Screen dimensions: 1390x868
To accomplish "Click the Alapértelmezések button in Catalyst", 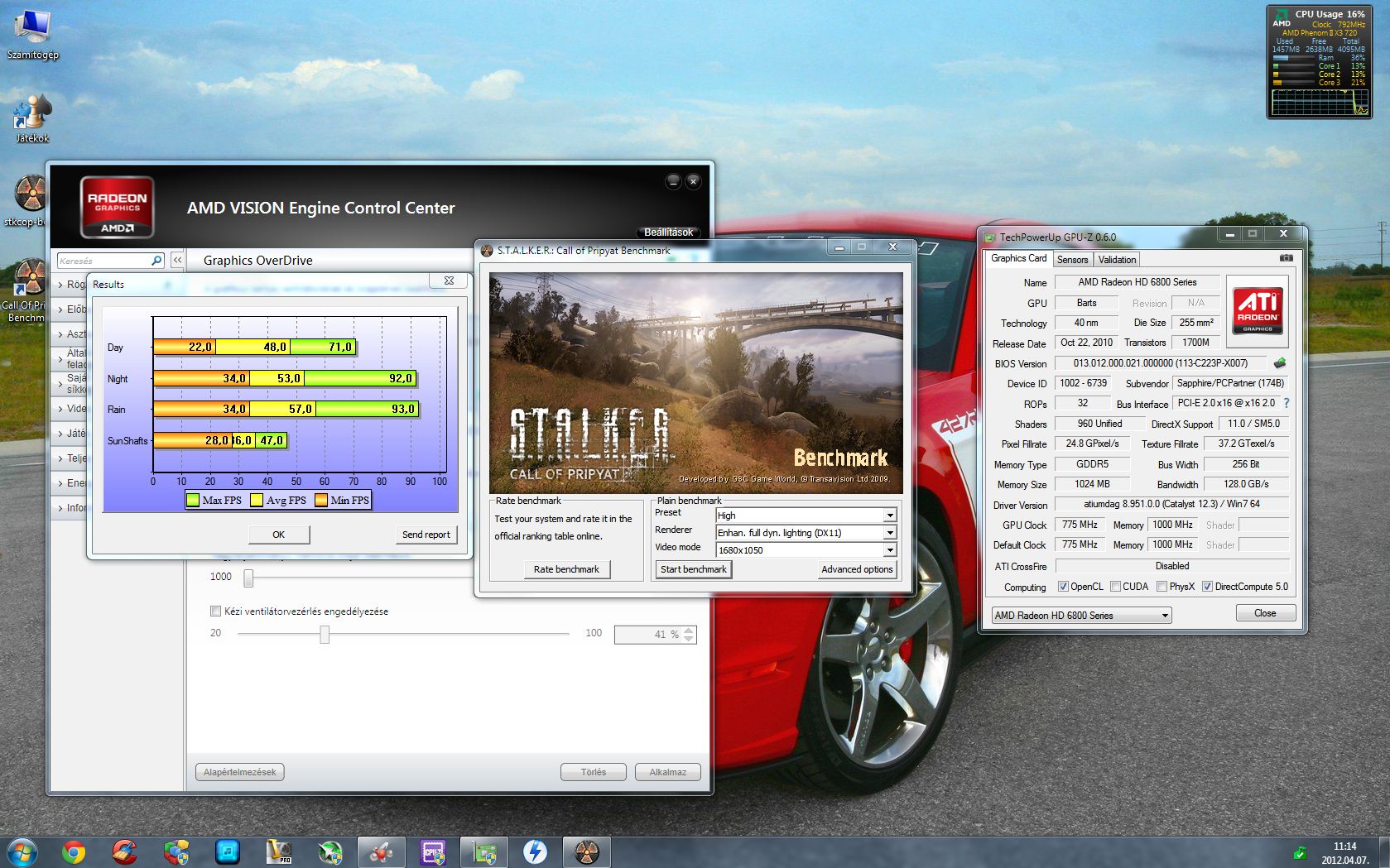I will pyautogui.click(x=240, y=772).
